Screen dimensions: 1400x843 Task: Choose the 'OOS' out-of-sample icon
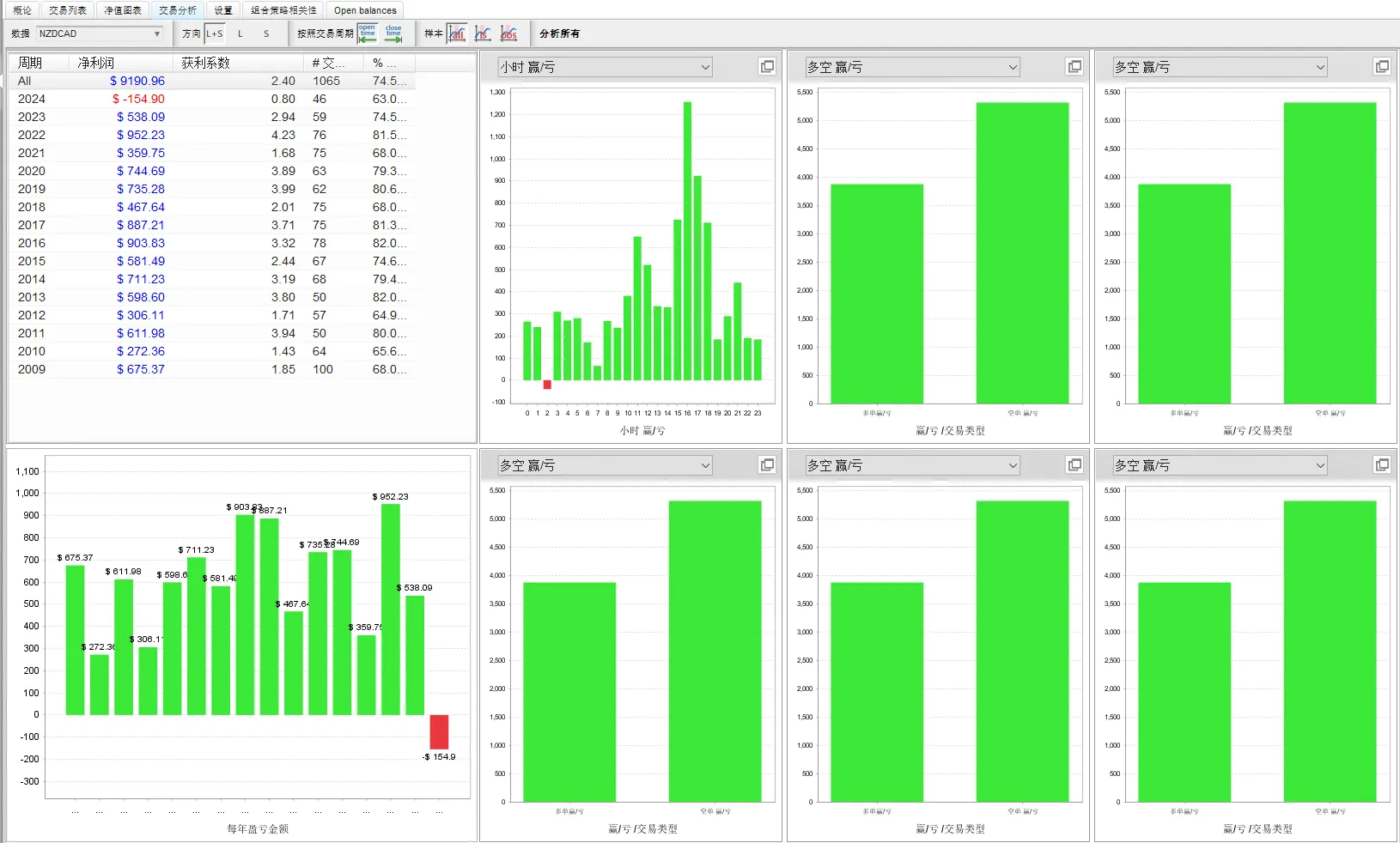(509, 33)
